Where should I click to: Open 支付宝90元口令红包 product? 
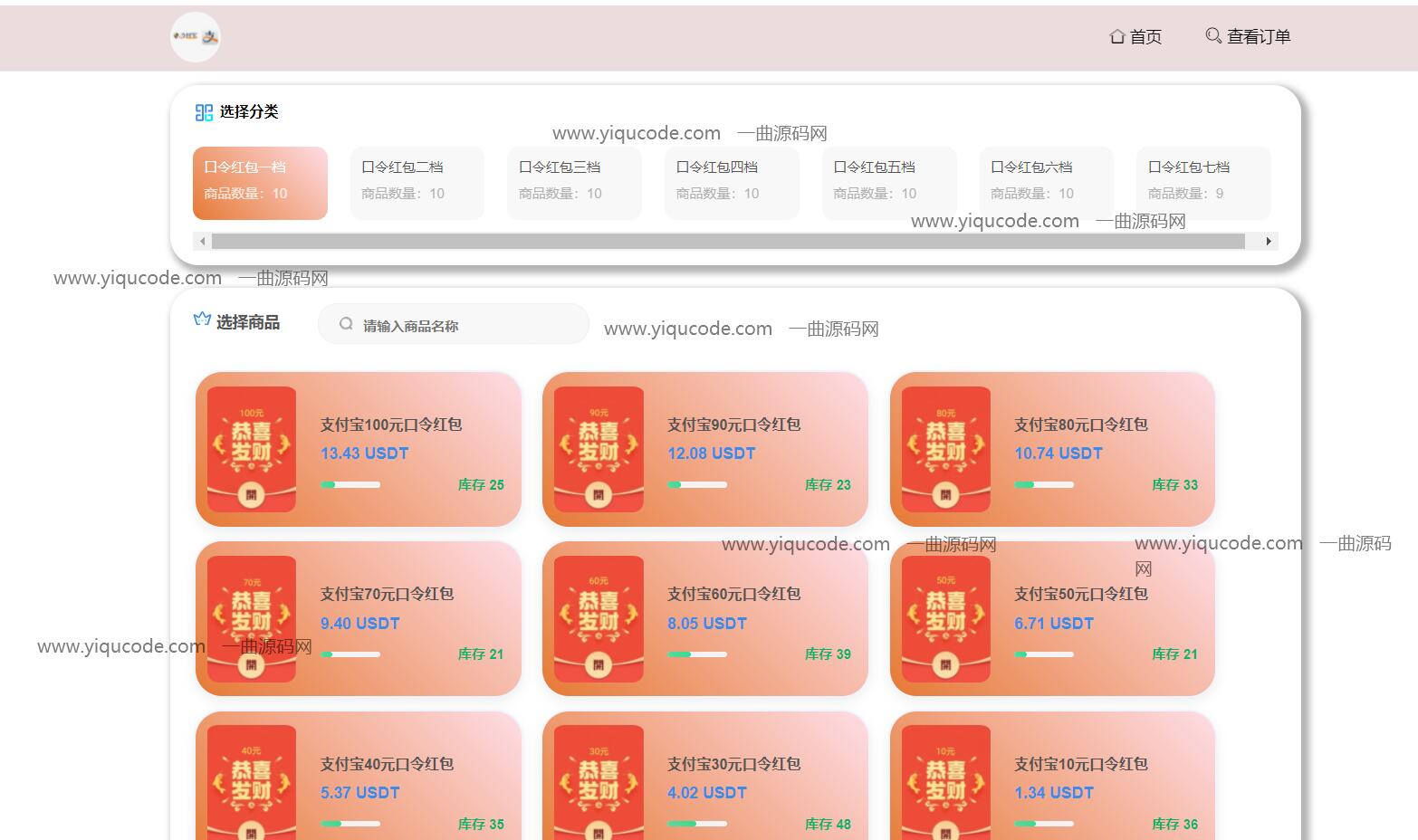(x=734, y=425)
